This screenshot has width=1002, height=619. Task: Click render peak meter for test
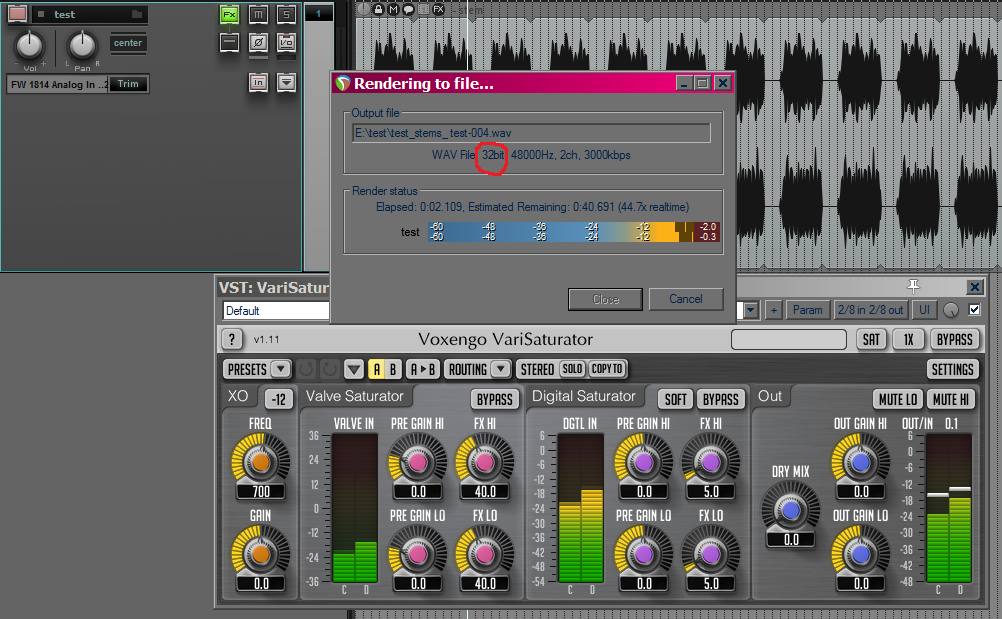574,232
